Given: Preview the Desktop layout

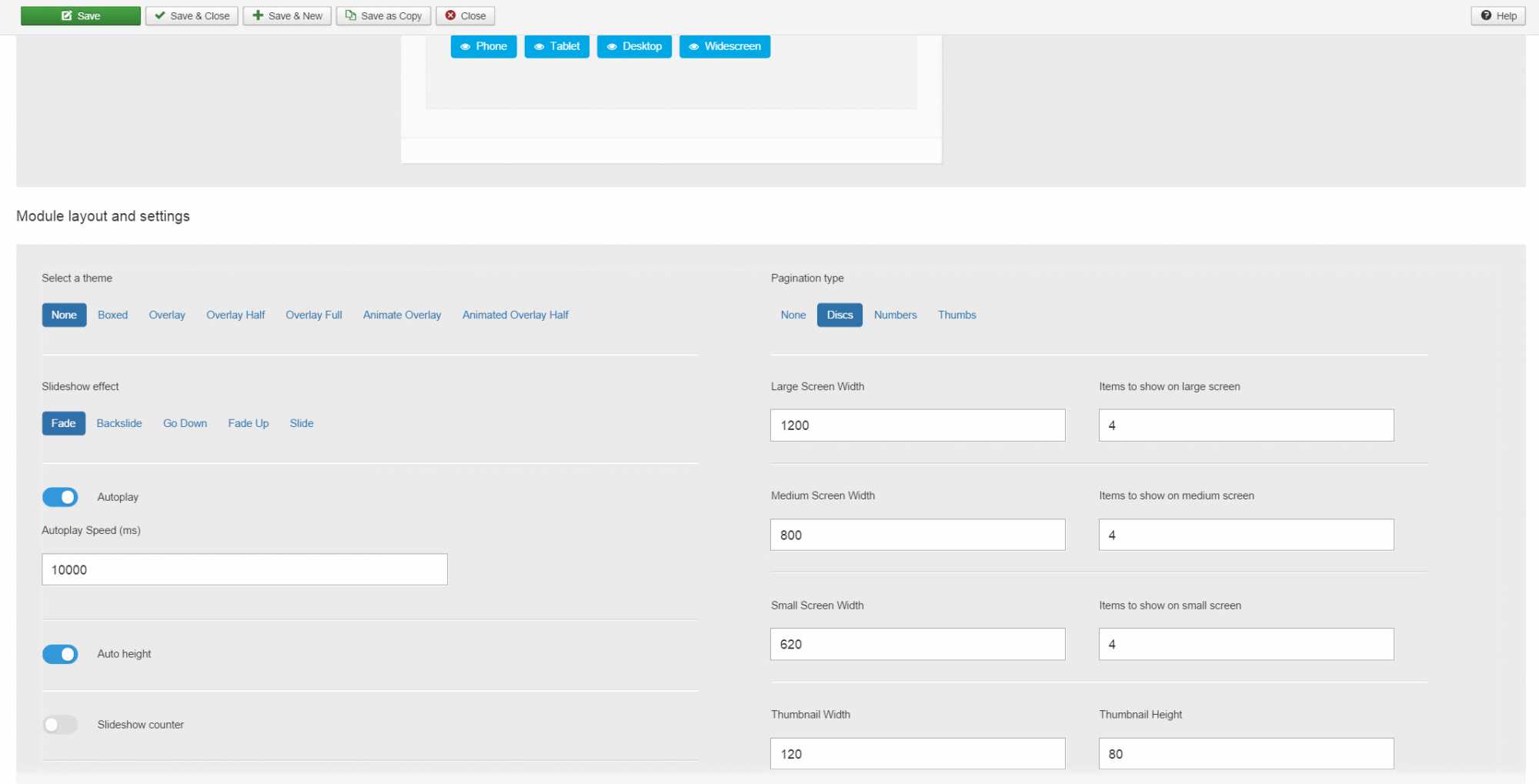Looking at the screenshot, I should 634,46.
